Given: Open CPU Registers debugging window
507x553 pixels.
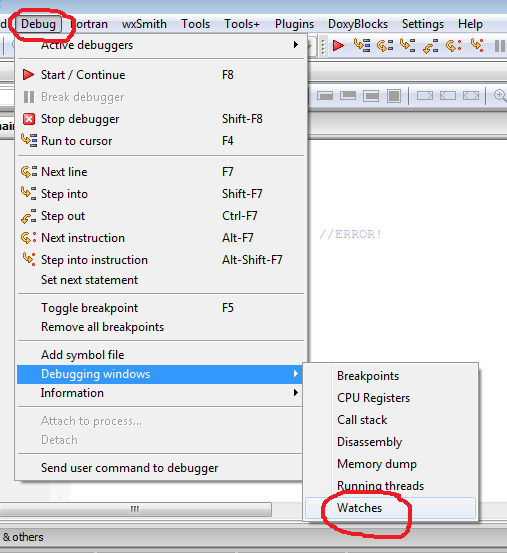Looking at the screenshot, I should point(390,398).
